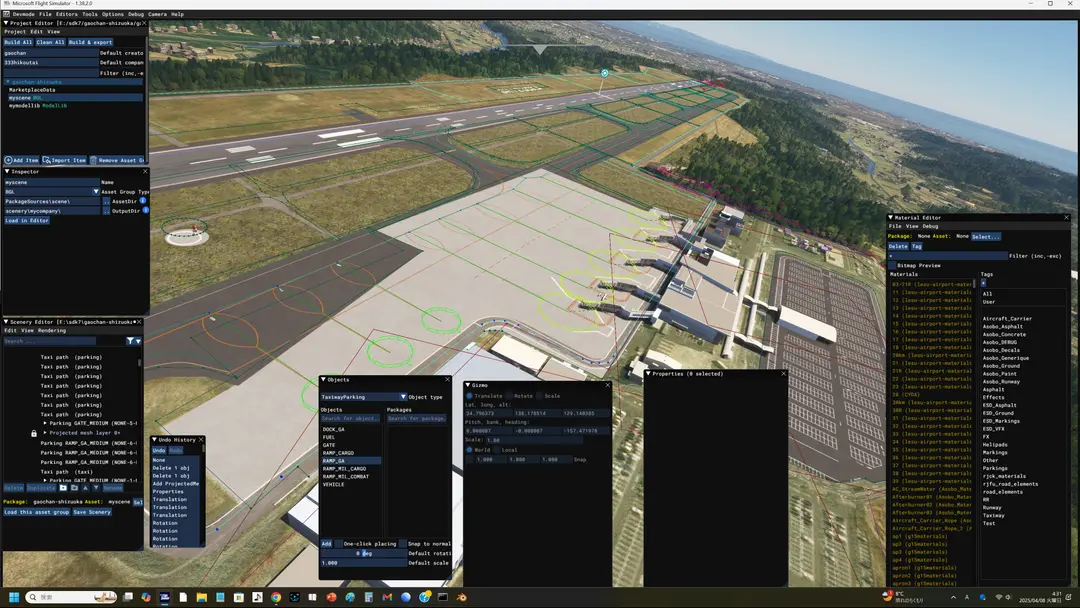
Task: Click the second folder icon in Scenery Editor toolbar
Action: pos(74,488)
